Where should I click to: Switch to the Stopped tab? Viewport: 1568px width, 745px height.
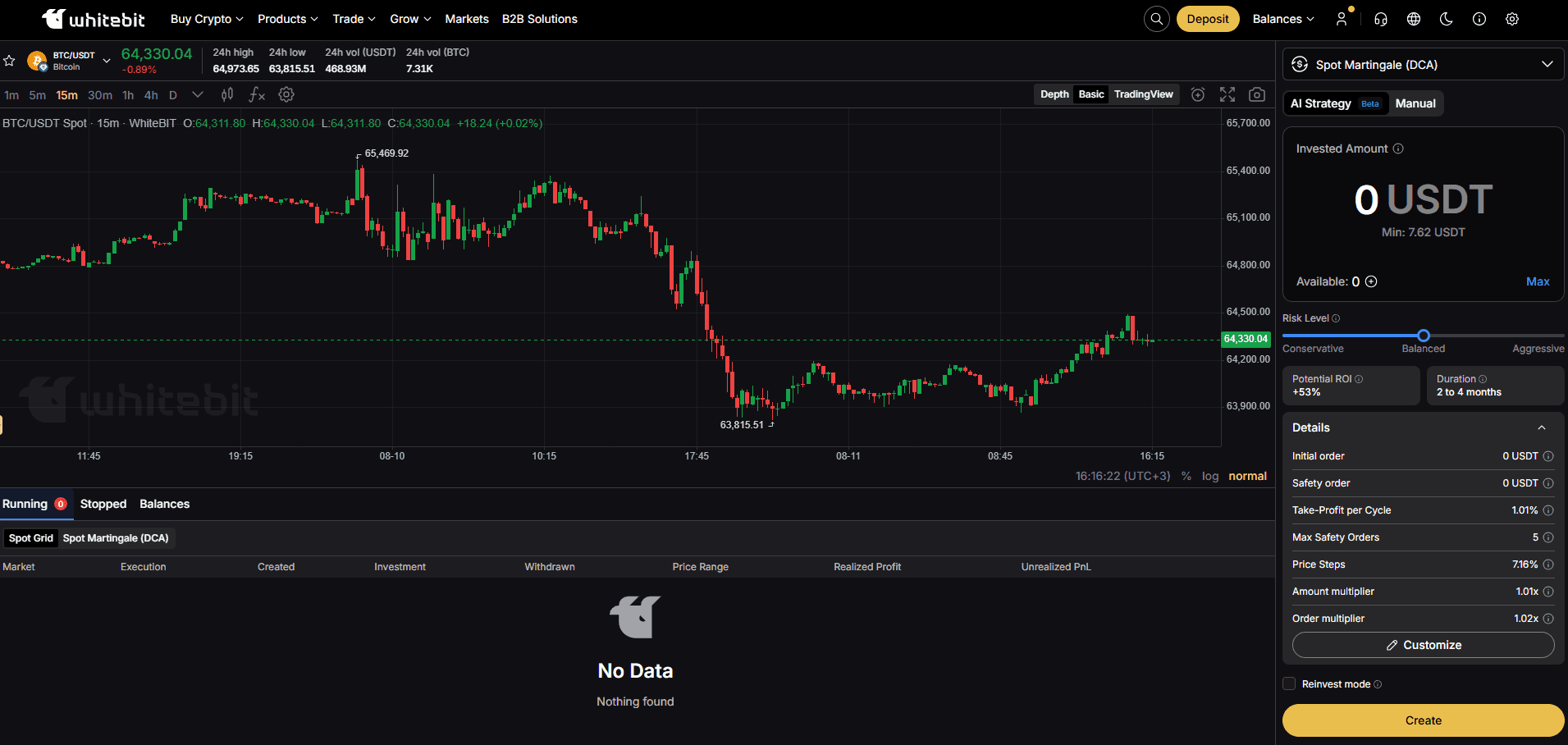pos(103,504)
